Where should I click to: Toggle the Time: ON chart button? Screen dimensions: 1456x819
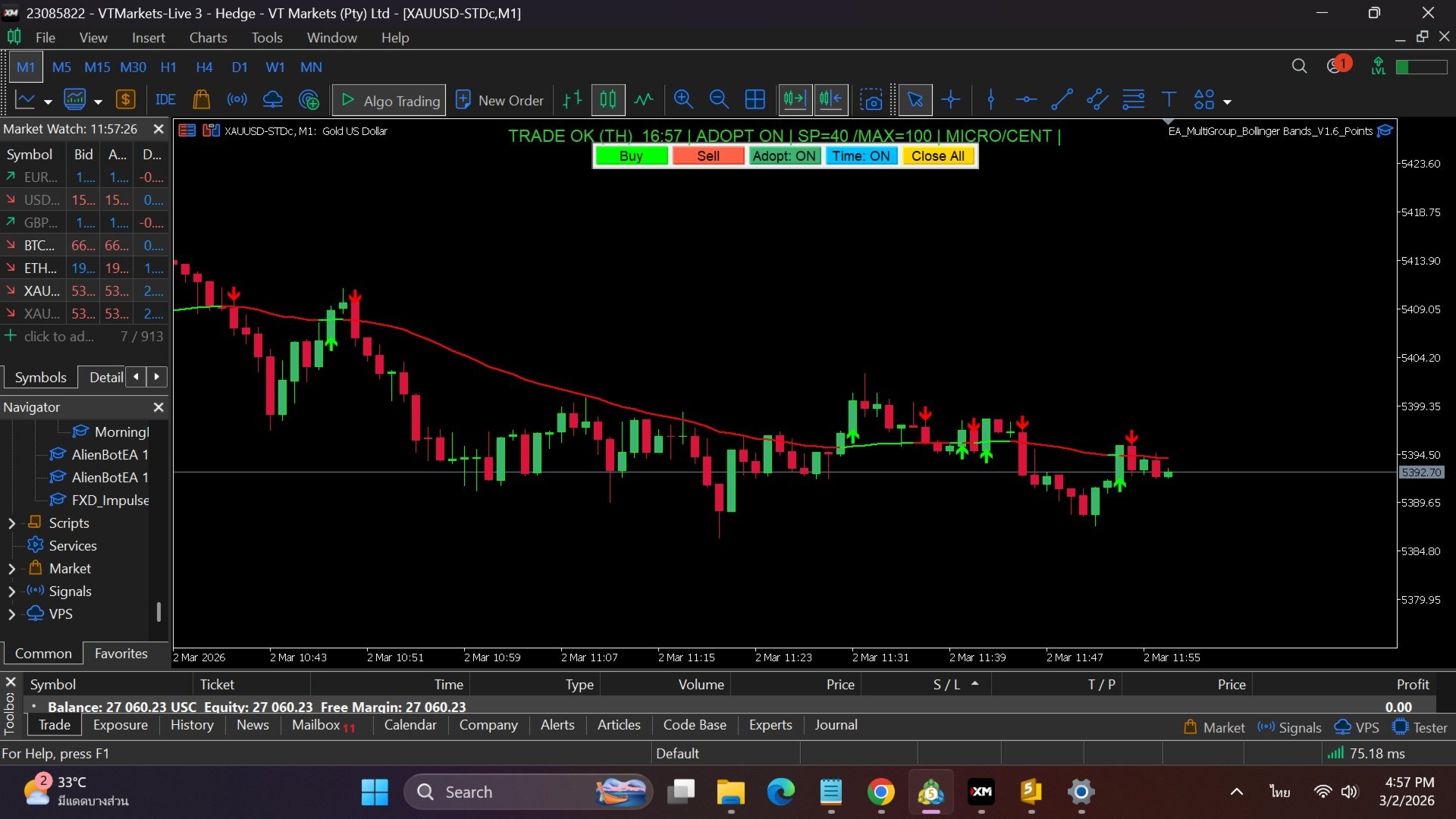tap(861, 155)
